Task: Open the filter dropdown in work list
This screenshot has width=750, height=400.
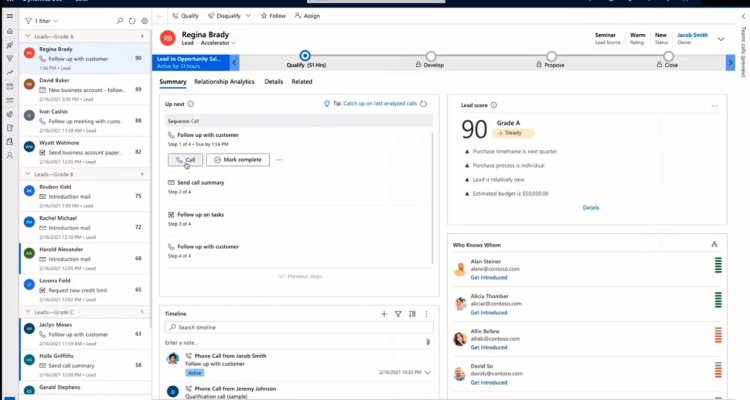Action: click(x=42, y=21)
